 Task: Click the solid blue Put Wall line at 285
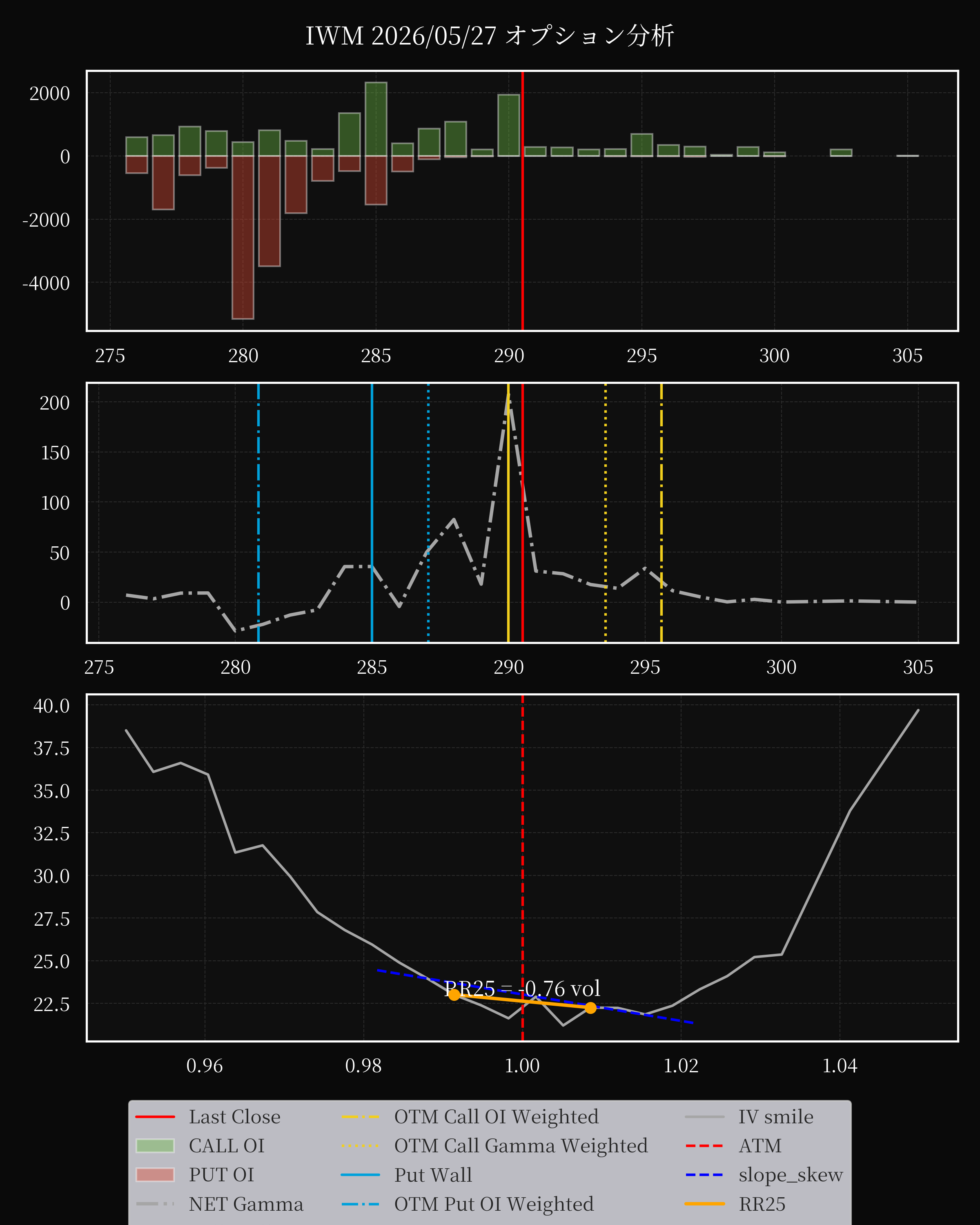click(372, 513)
